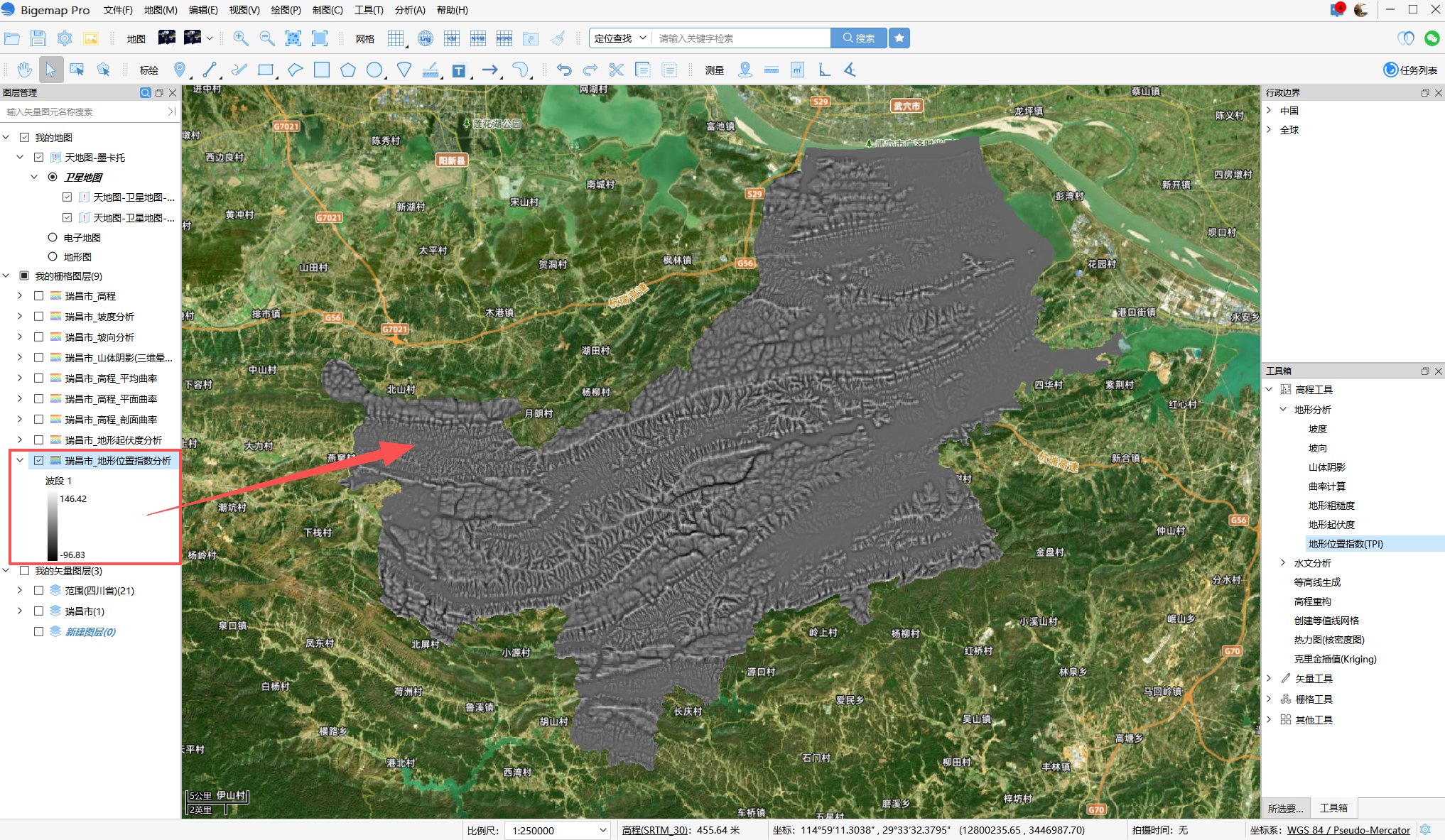The width and height of the screenshot is (1445, 840).
Task: Click the zoom out magnifier icon
Action: pyautogui.click(x=267, y=38)
